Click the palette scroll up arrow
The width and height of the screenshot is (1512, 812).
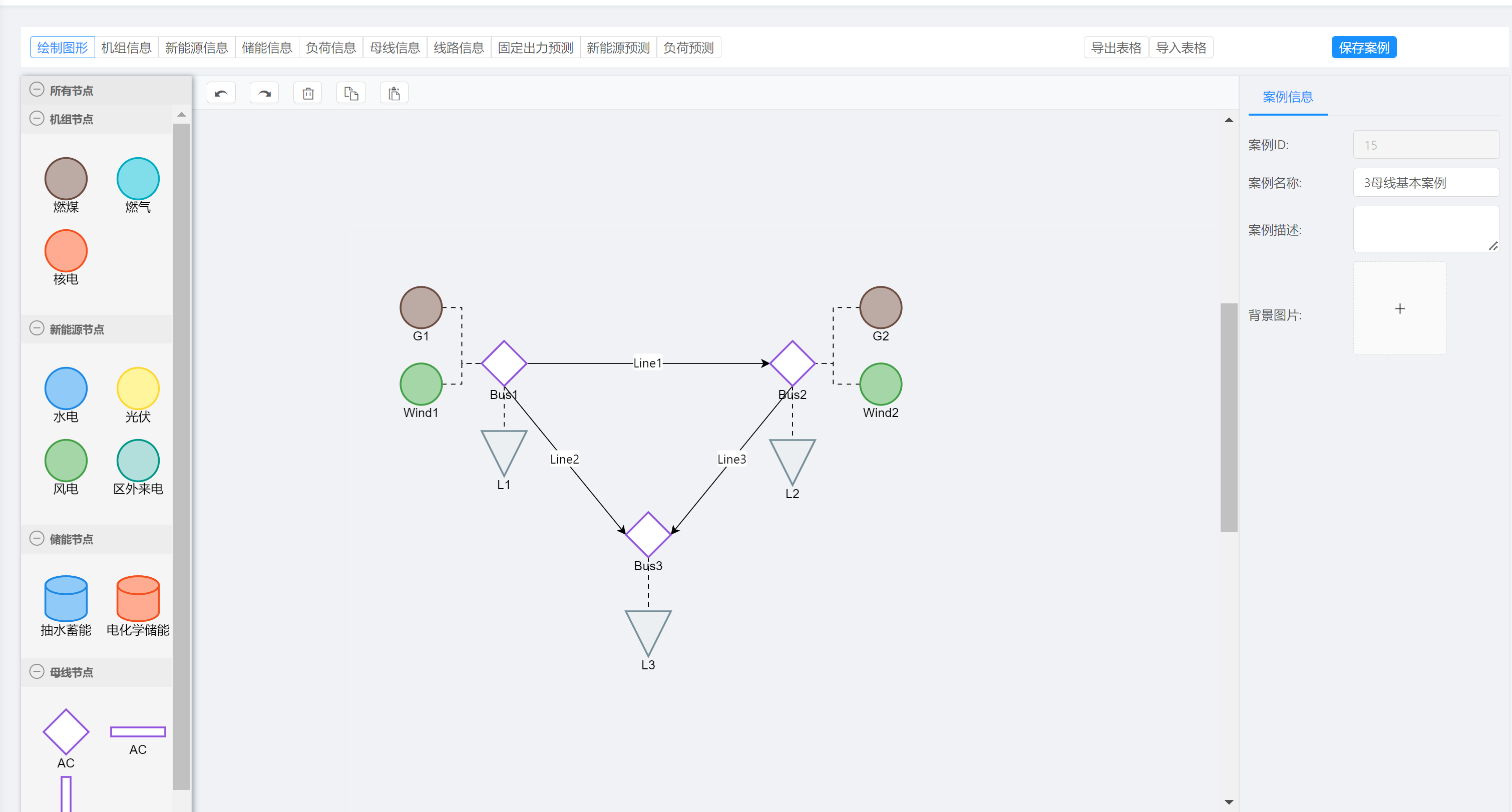click(x=181, y=115)
